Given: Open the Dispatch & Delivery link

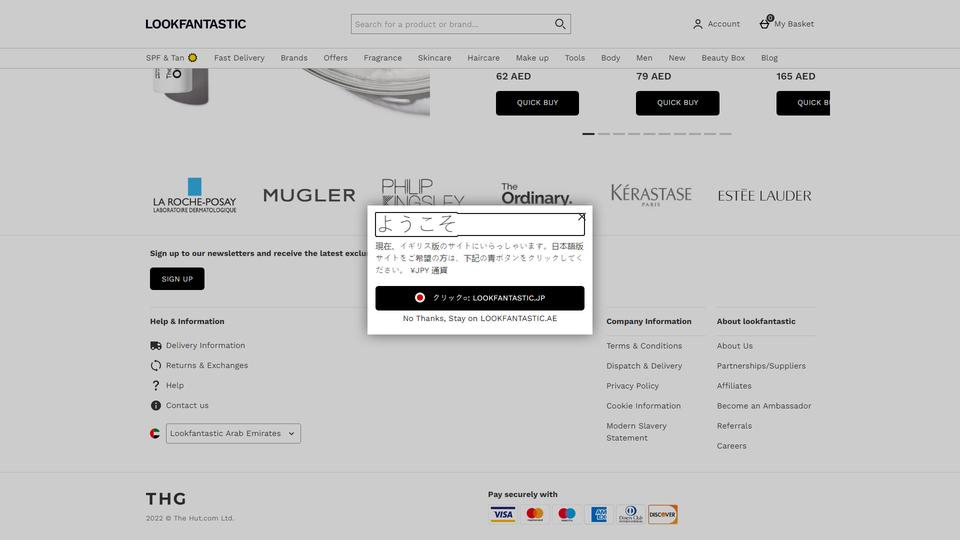Looking at the screenshot, I should coord(644,366).
